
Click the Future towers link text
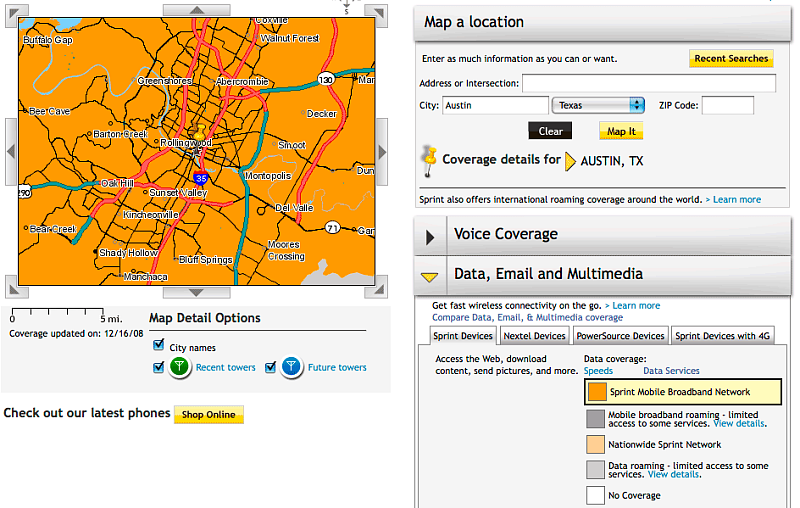337,367
